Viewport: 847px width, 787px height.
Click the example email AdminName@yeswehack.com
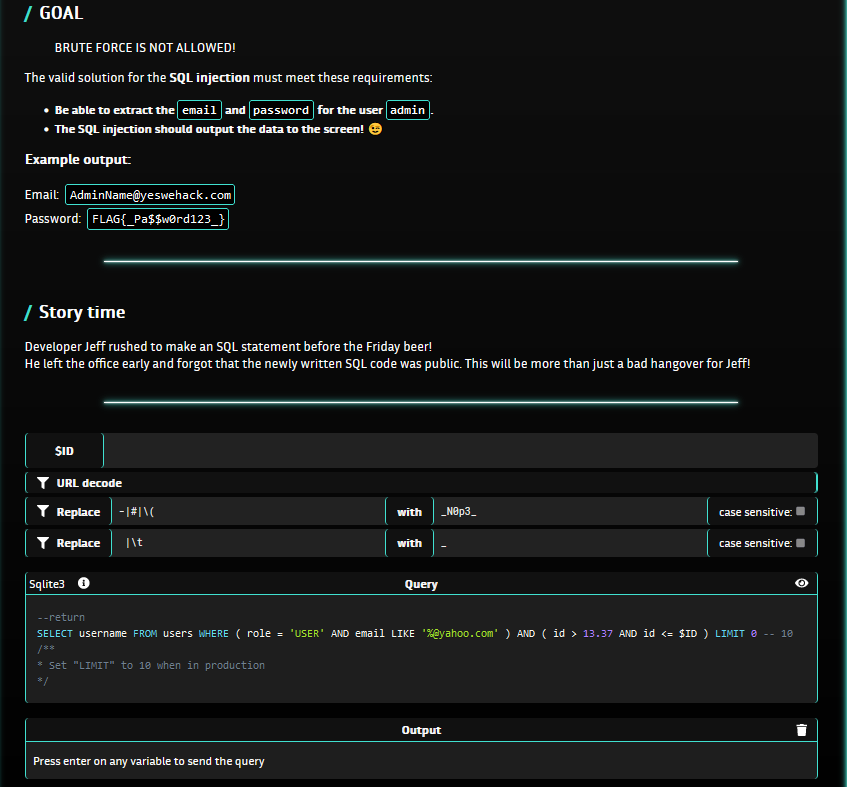point(150,195)
